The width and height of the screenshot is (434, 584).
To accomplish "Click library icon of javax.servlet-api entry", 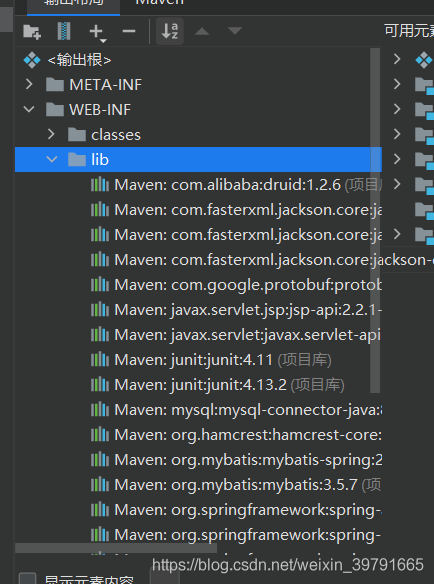I will coord(100,335).
